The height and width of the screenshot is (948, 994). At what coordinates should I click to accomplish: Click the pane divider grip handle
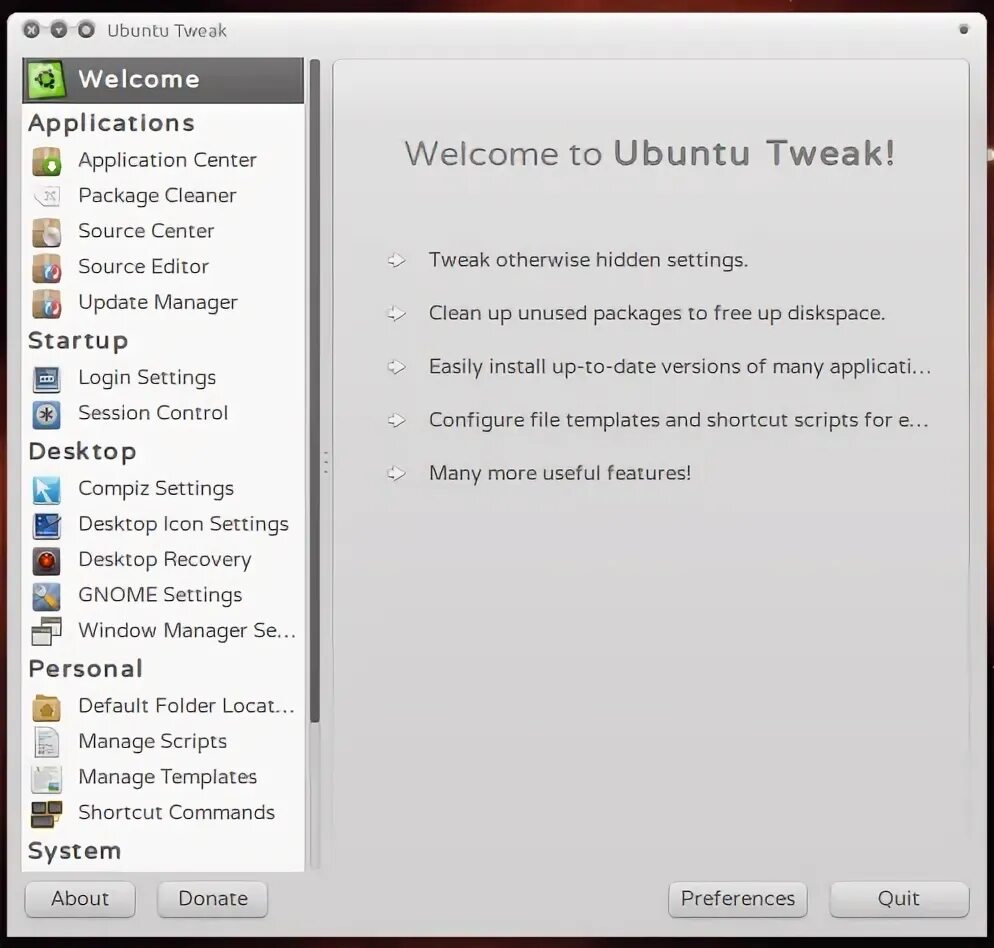pos(326,463)
